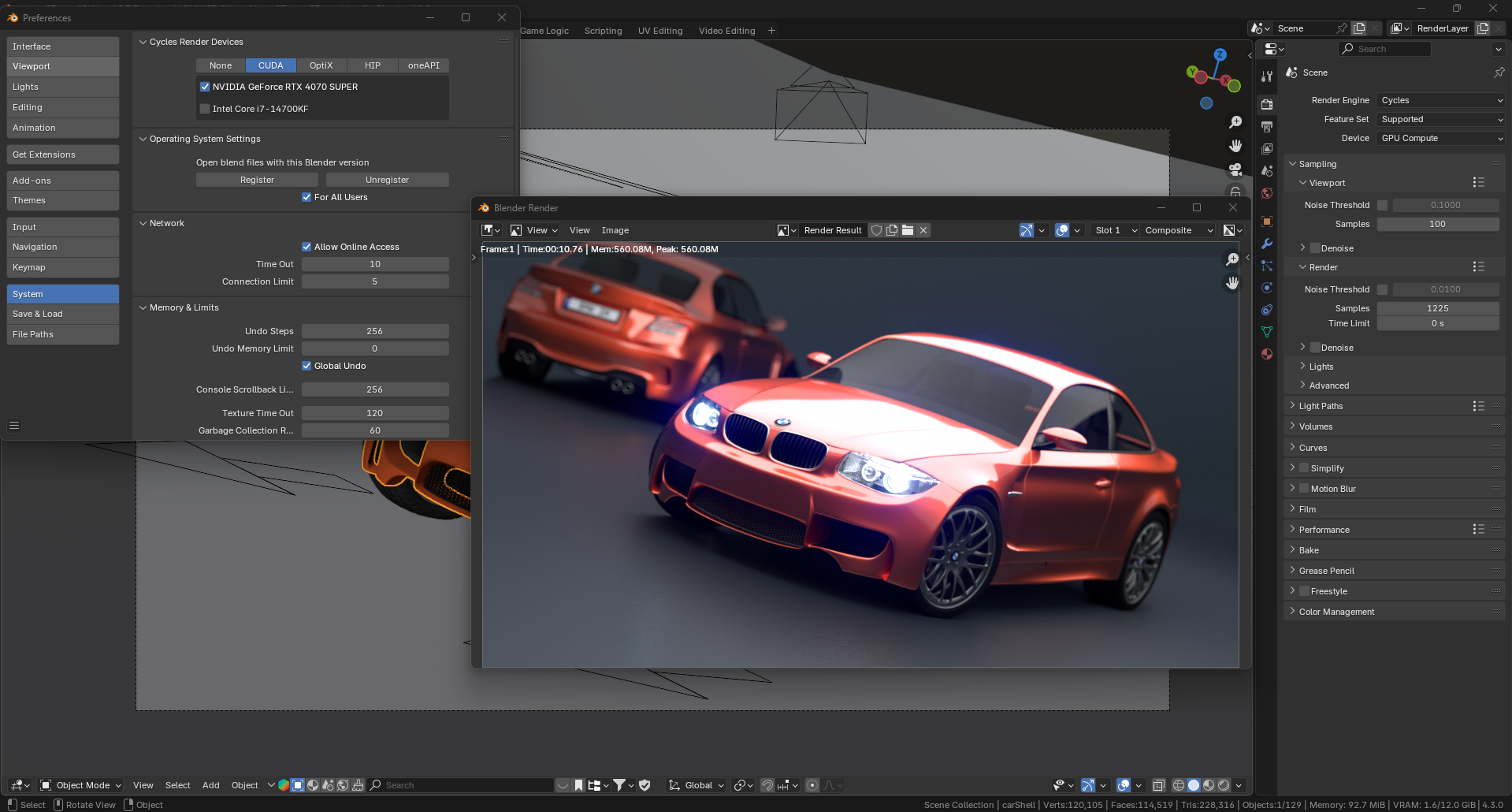The width and height of the screenshot is (1512, 812).
Task: Toggle camera view gizmo in 3D viewport
Action: (x=1235, y=169)
